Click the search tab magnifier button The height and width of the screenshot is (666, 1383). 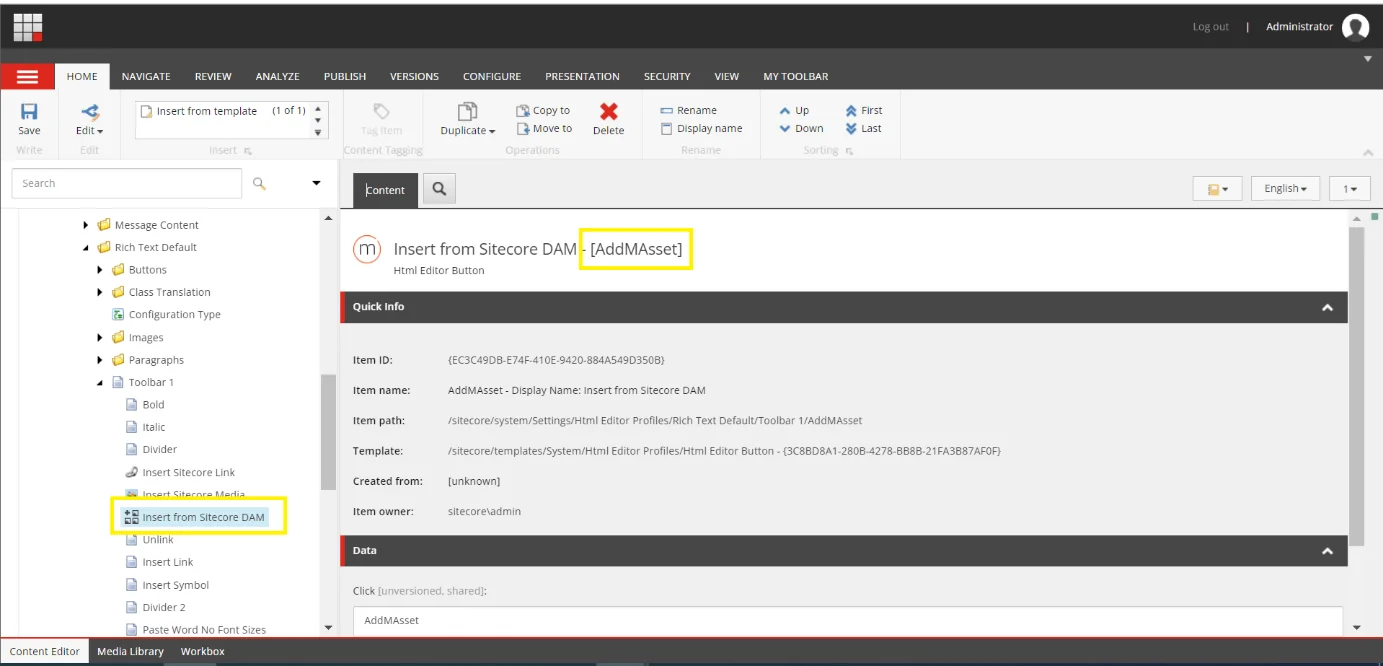439,189
